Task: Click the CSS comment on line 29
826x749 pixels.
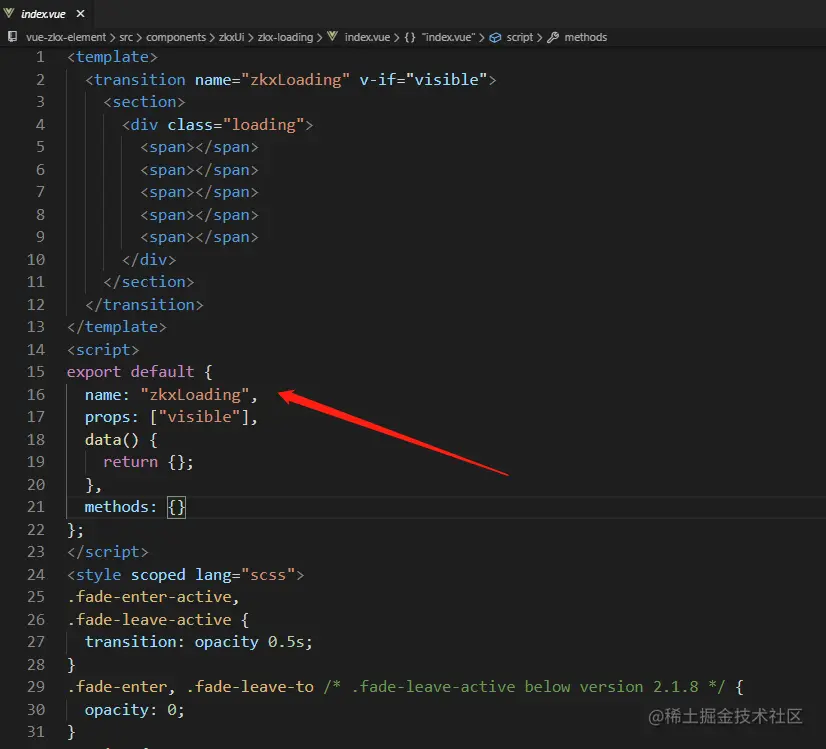Action: [524, 687]
